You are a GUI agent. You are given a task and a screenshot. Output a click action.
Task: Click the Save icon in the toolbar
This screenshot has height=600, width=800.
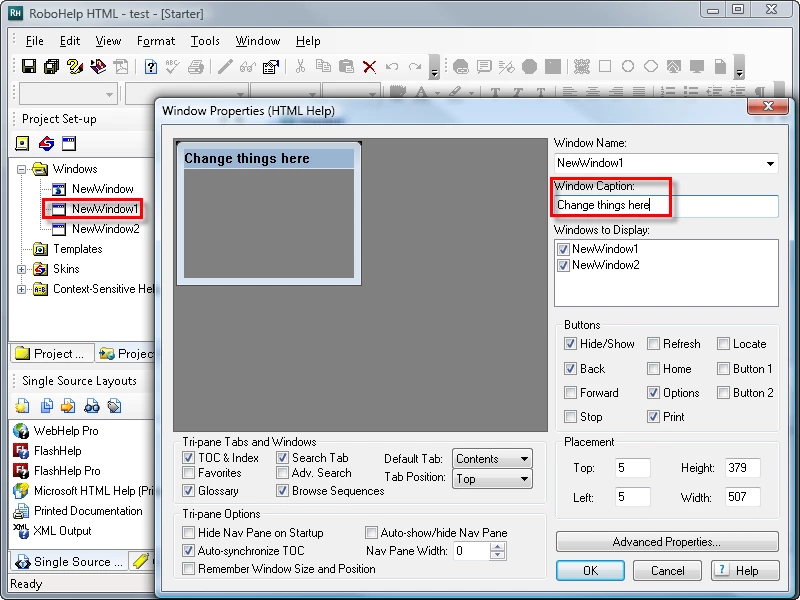click(x=29, y=66)
